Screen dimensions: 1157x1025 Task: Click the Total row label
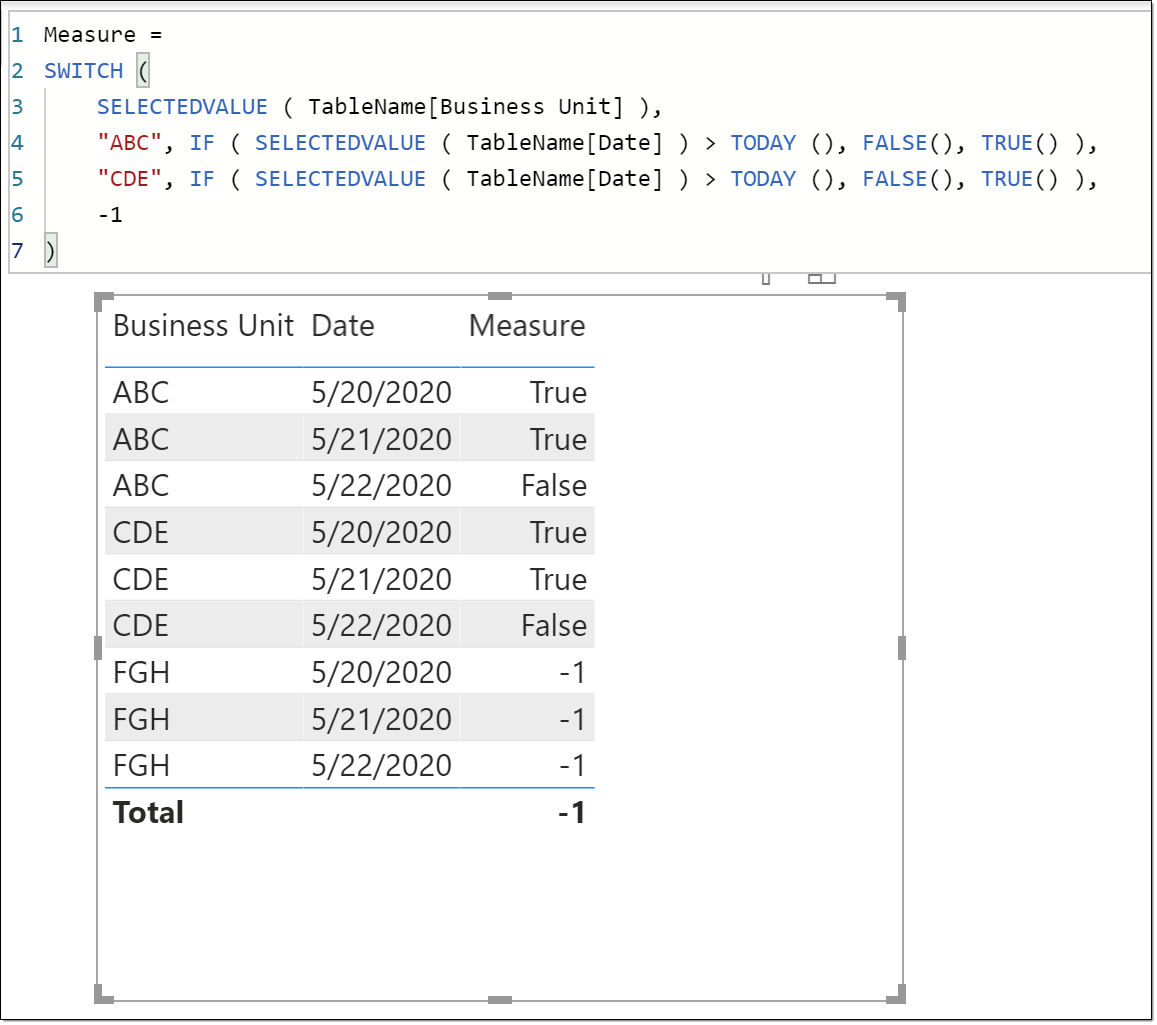click(148, 812)
